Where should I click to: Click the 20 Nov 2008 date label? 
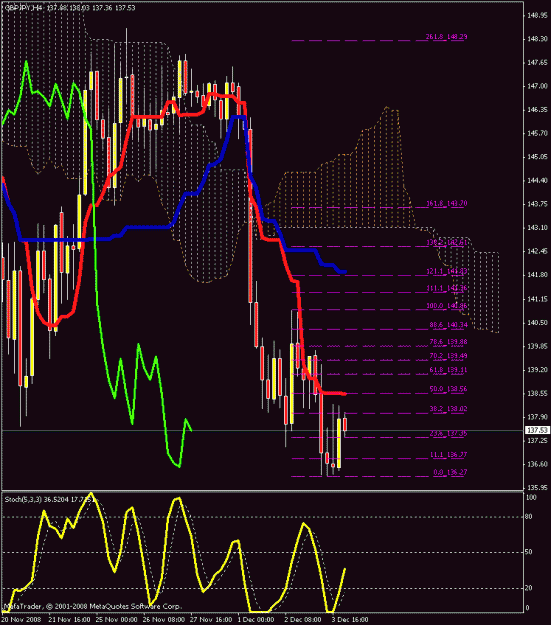click(x=22, y=619)
